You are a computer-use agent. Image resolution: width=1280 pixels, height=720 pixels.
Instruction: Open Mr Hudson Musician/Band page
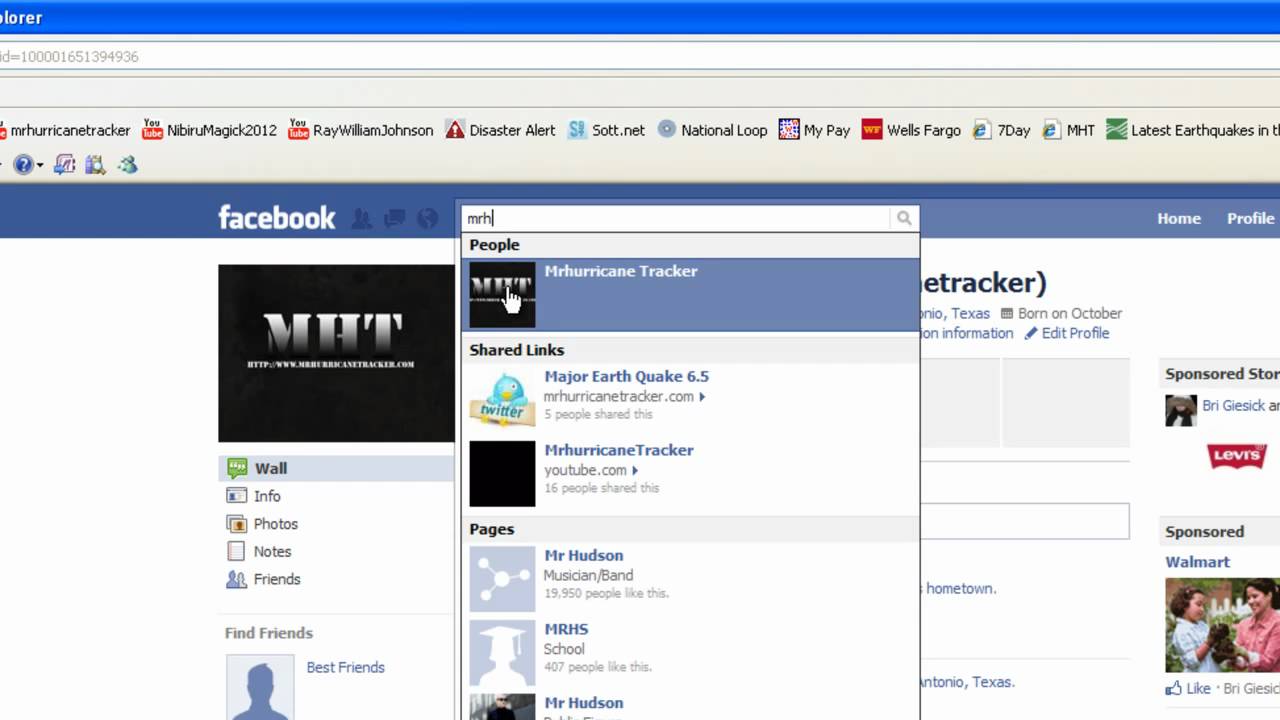point(583,555)
